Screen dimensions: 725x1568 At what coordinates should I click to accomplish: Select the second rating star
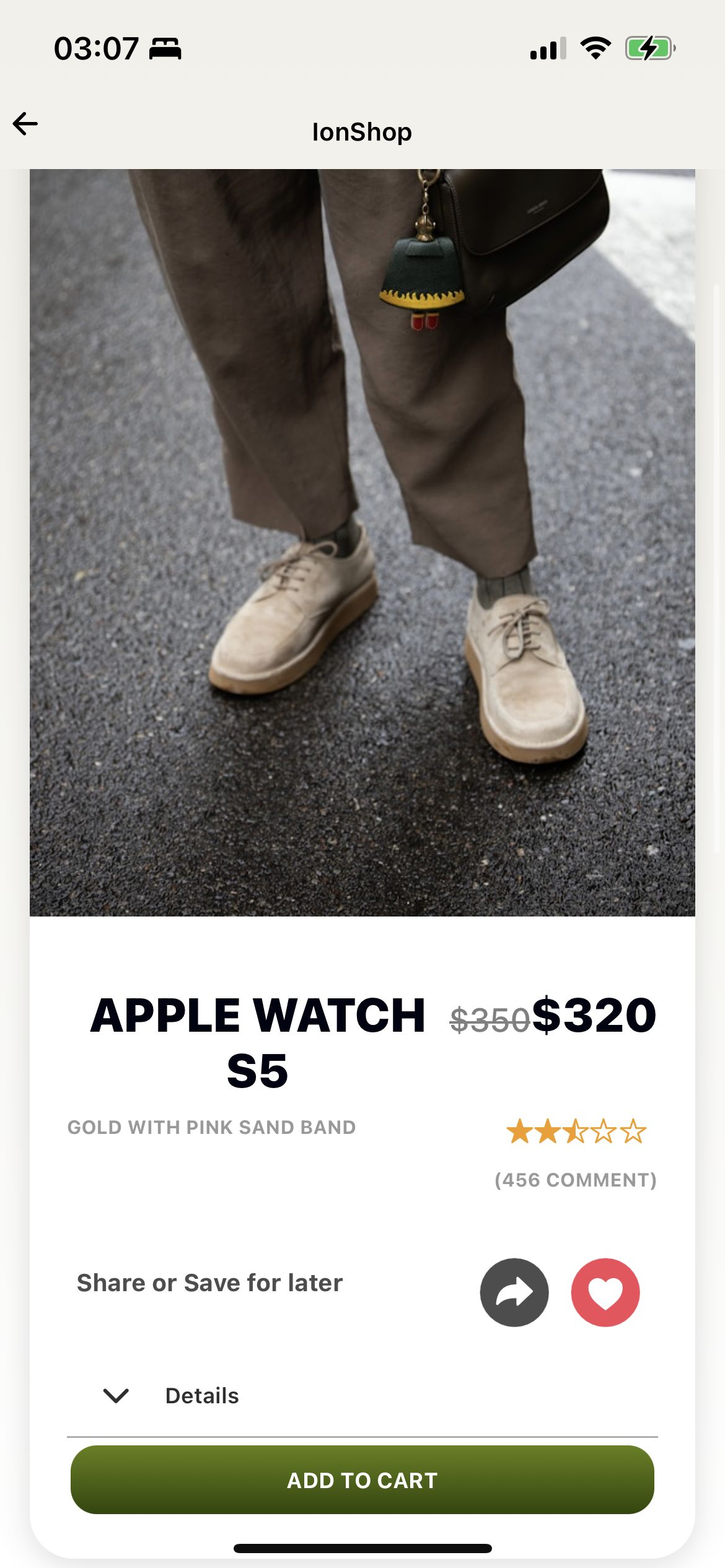click(x=548, y=1131)
